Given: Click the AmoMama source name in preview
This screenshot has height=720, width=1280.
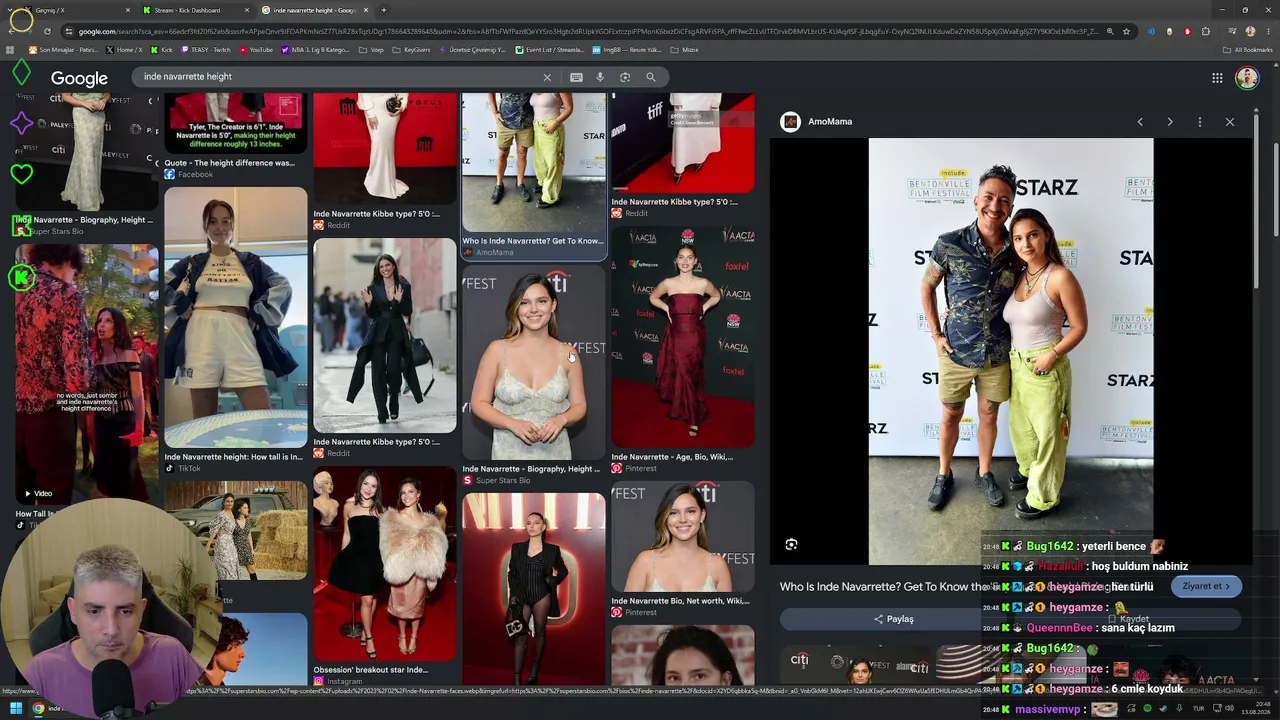Looking at the screenshot, I should [x=830, y=122].
